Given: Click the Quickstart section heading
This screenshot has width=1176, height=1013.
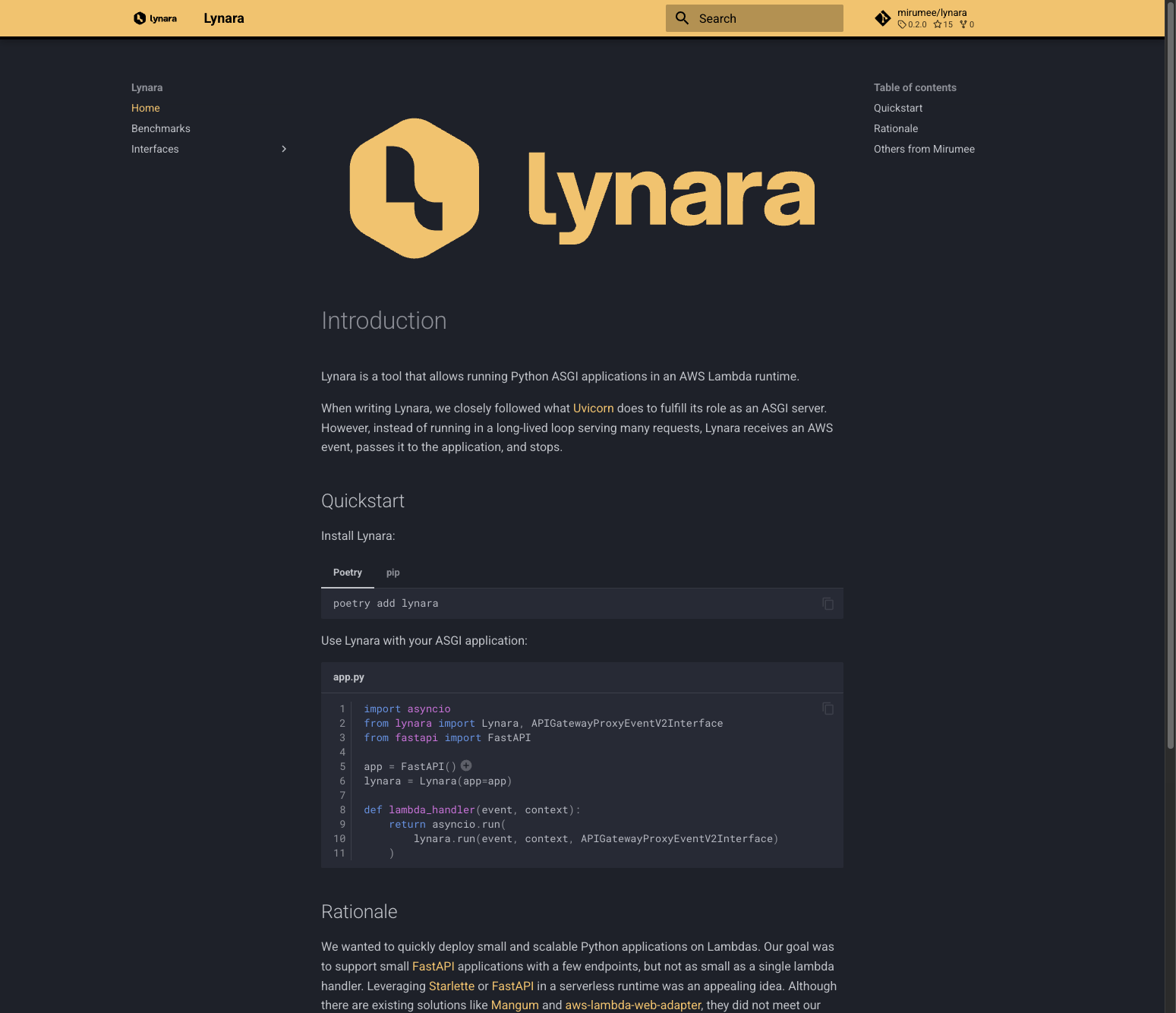Looking at the screenshot, I should coord(363,501).
